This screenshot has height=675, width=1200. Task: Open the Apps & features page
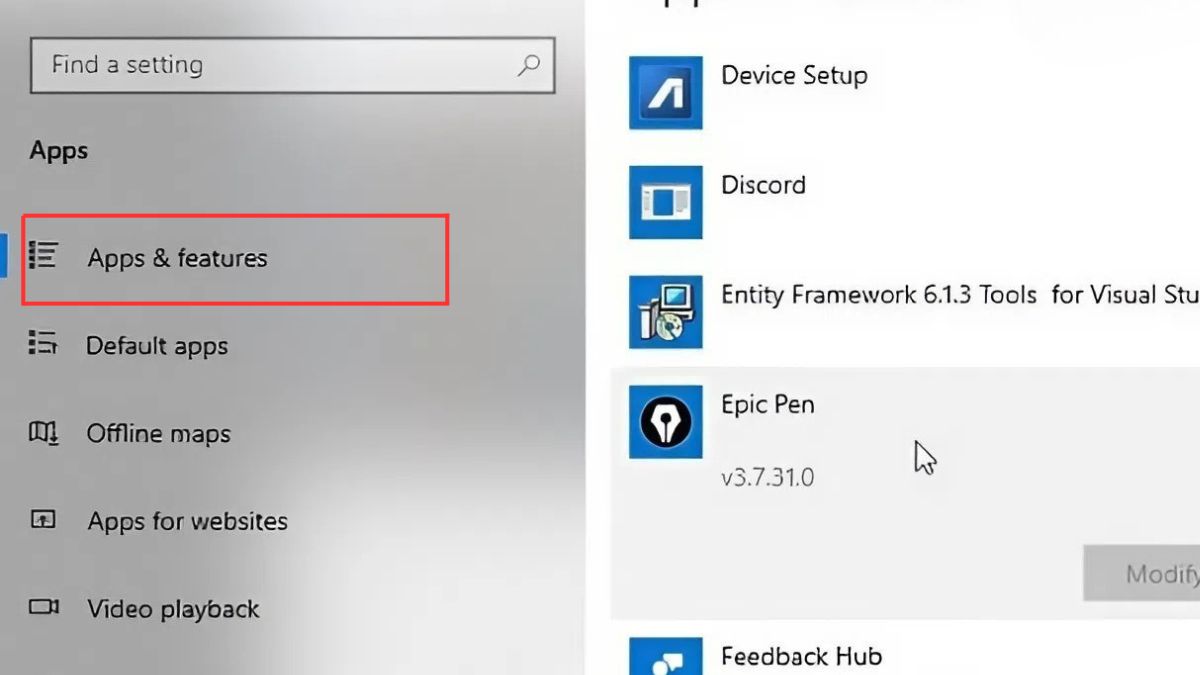(x=177, y=258)
